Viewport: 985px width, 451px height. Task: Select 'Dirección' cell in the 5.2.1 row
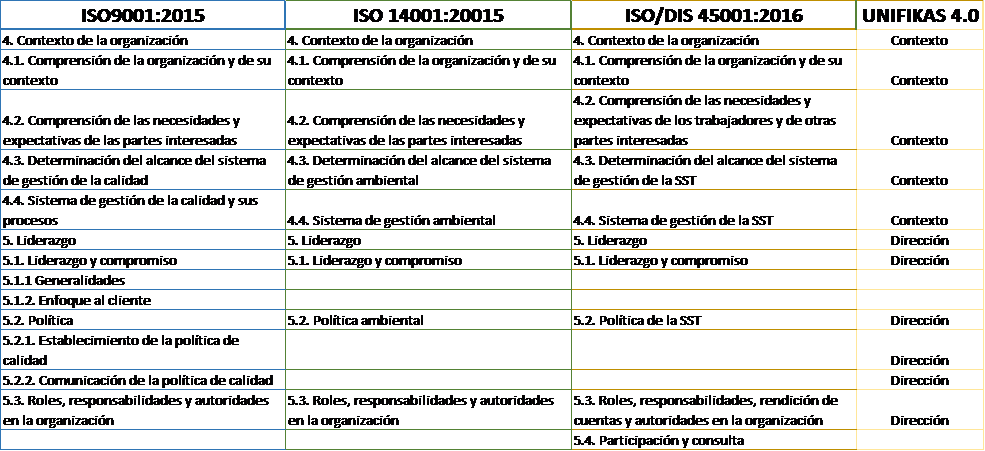pyautogui.click(x=920, y=350)
